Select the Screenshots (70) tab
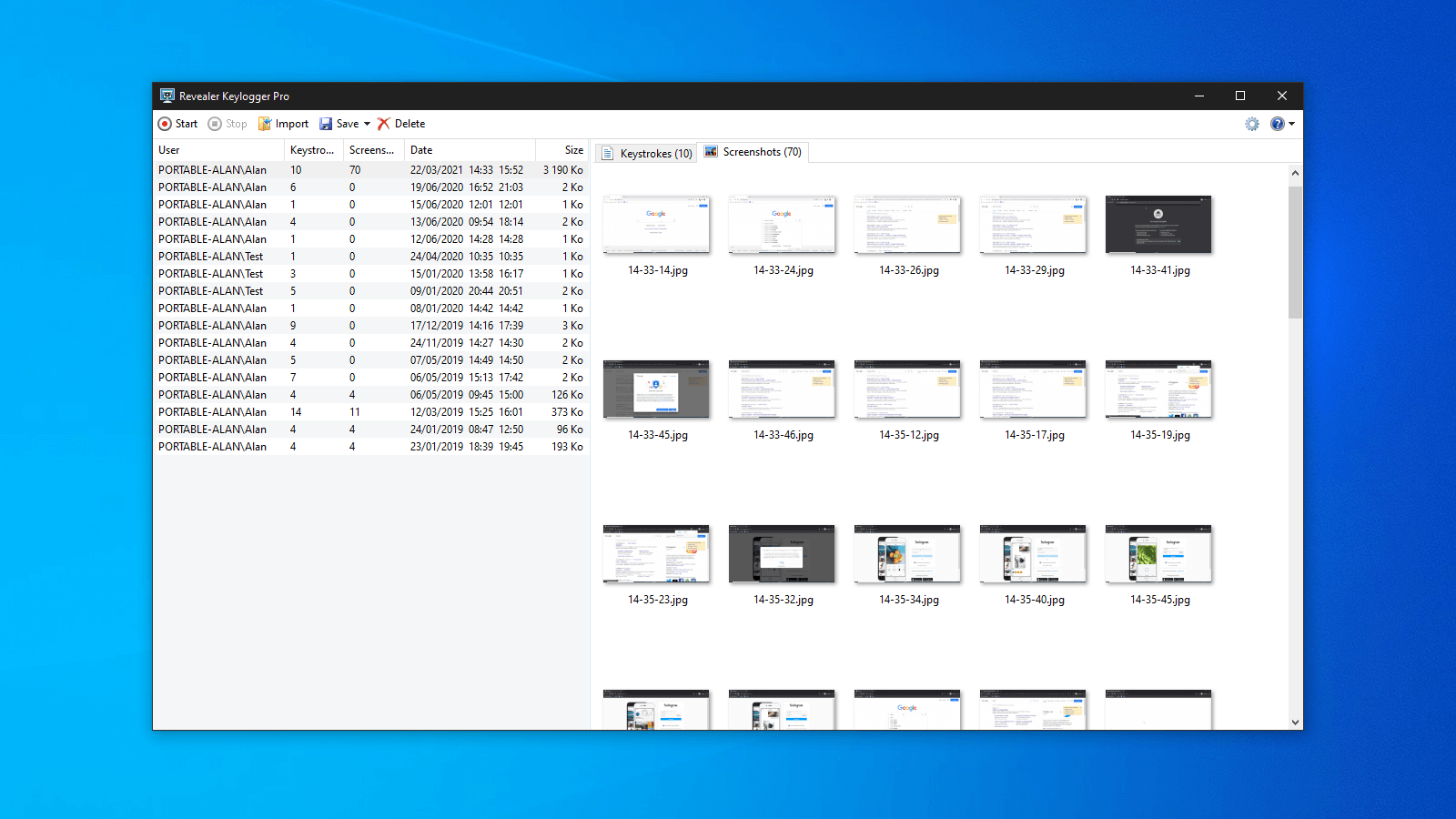Screen dimensions: 1456x819 click(753, 152)
